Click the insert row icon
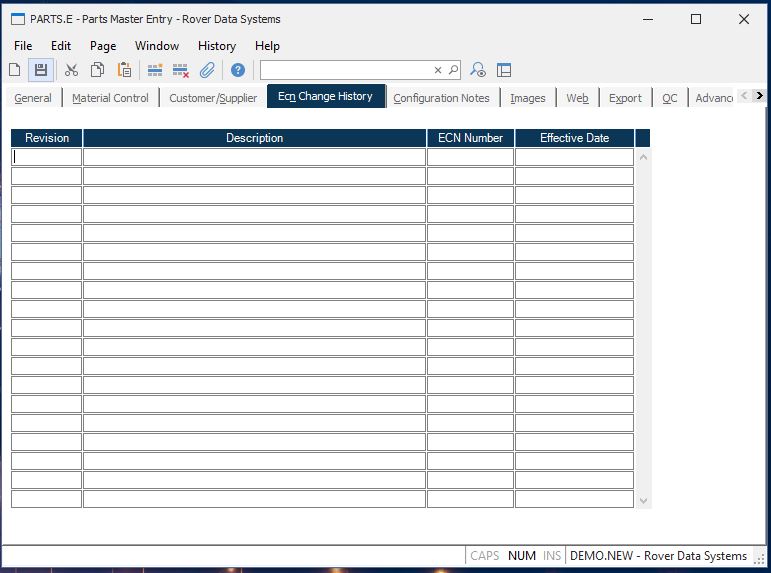This screenshot has height=573, width=771. coord(155,70)
